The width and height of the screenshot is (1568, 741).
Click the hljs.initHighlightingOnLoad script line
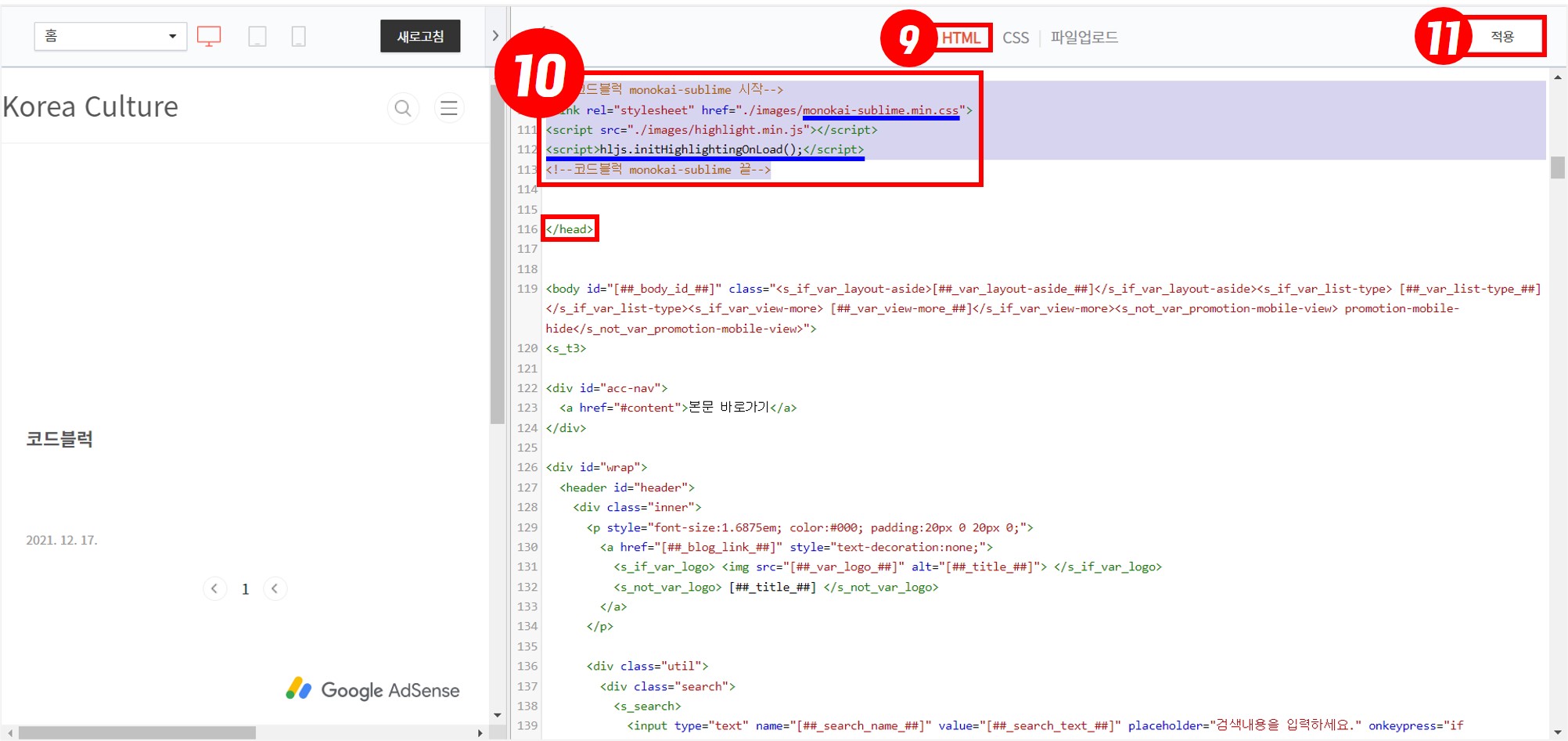pyautogui.click(x=705, y=149)
